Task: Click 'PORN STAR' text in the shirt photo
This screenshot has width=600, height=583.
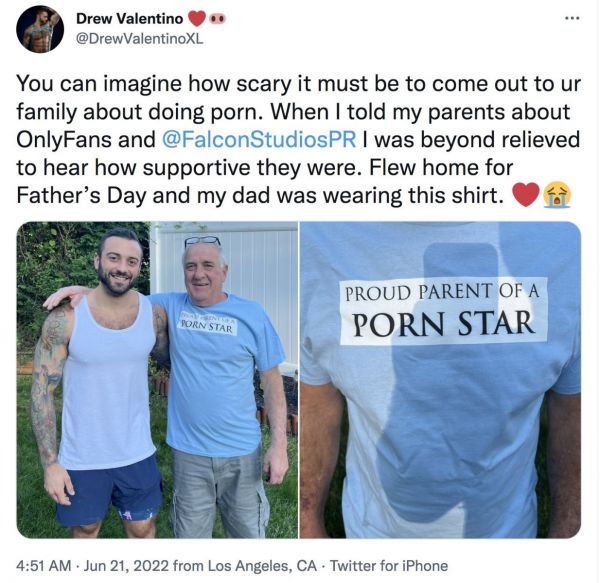Action: click(x=443, y=324)
